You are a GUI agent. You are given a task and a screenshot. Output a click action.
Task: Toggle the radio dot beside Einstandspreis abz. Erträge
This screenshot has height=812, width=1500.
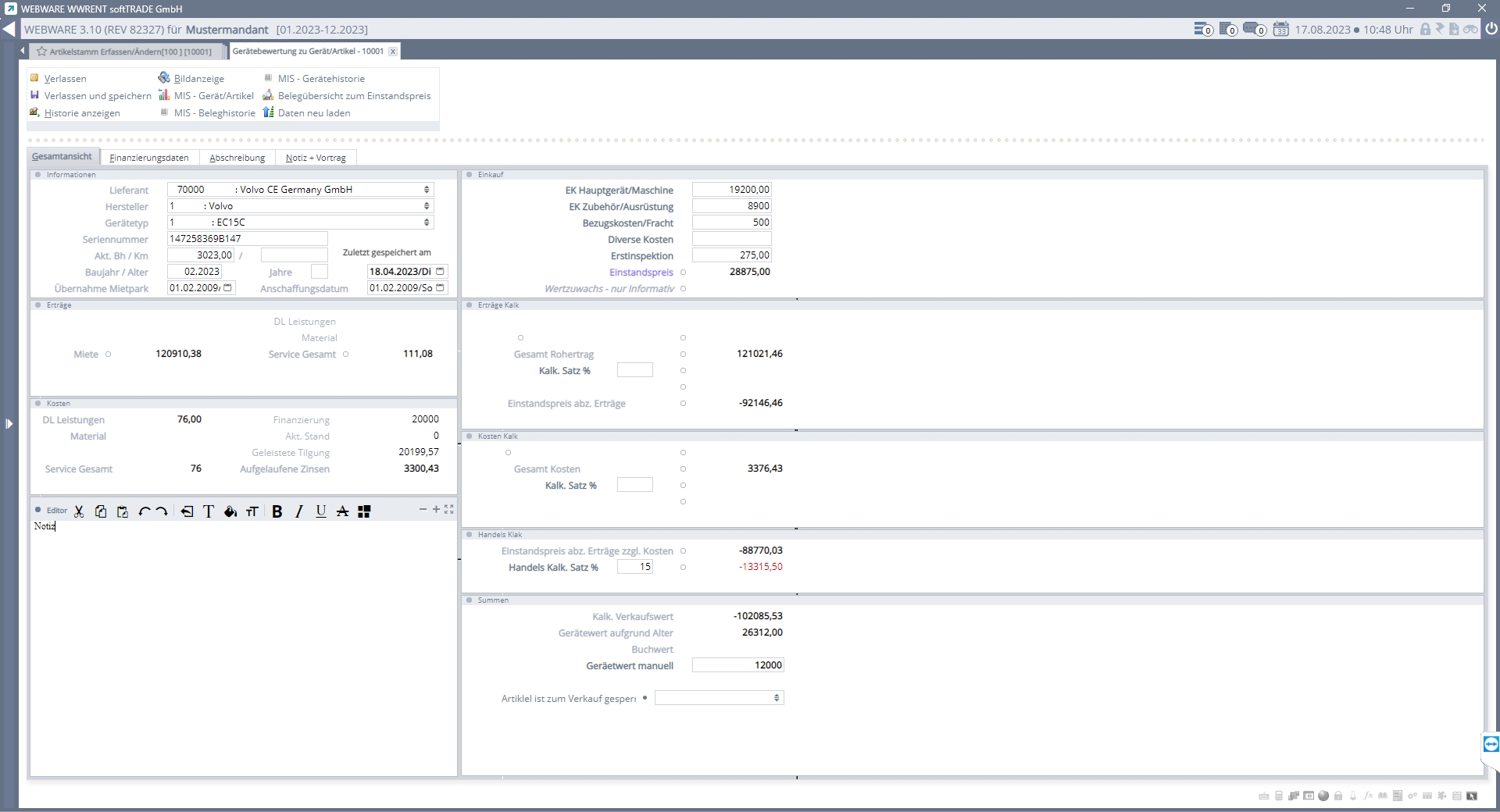[x=683, y=404]
